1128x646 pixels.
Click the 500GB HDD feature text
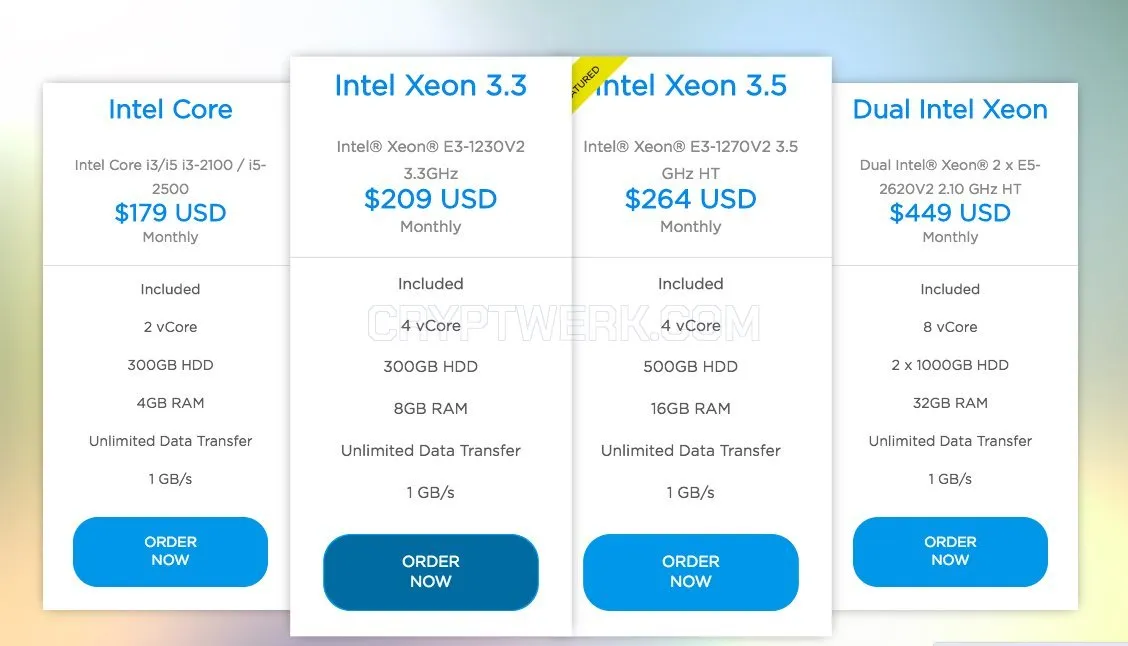691,367
